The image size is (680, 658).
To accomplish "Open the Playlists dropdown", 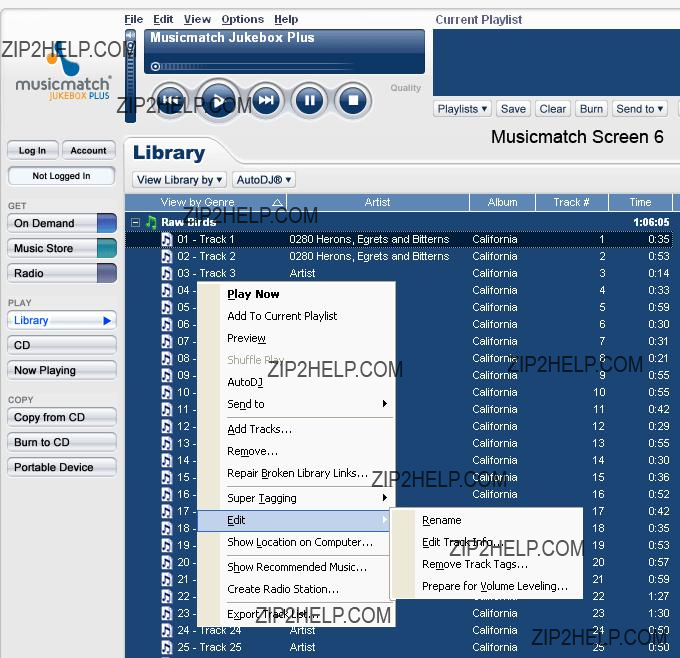I will 462,109.
